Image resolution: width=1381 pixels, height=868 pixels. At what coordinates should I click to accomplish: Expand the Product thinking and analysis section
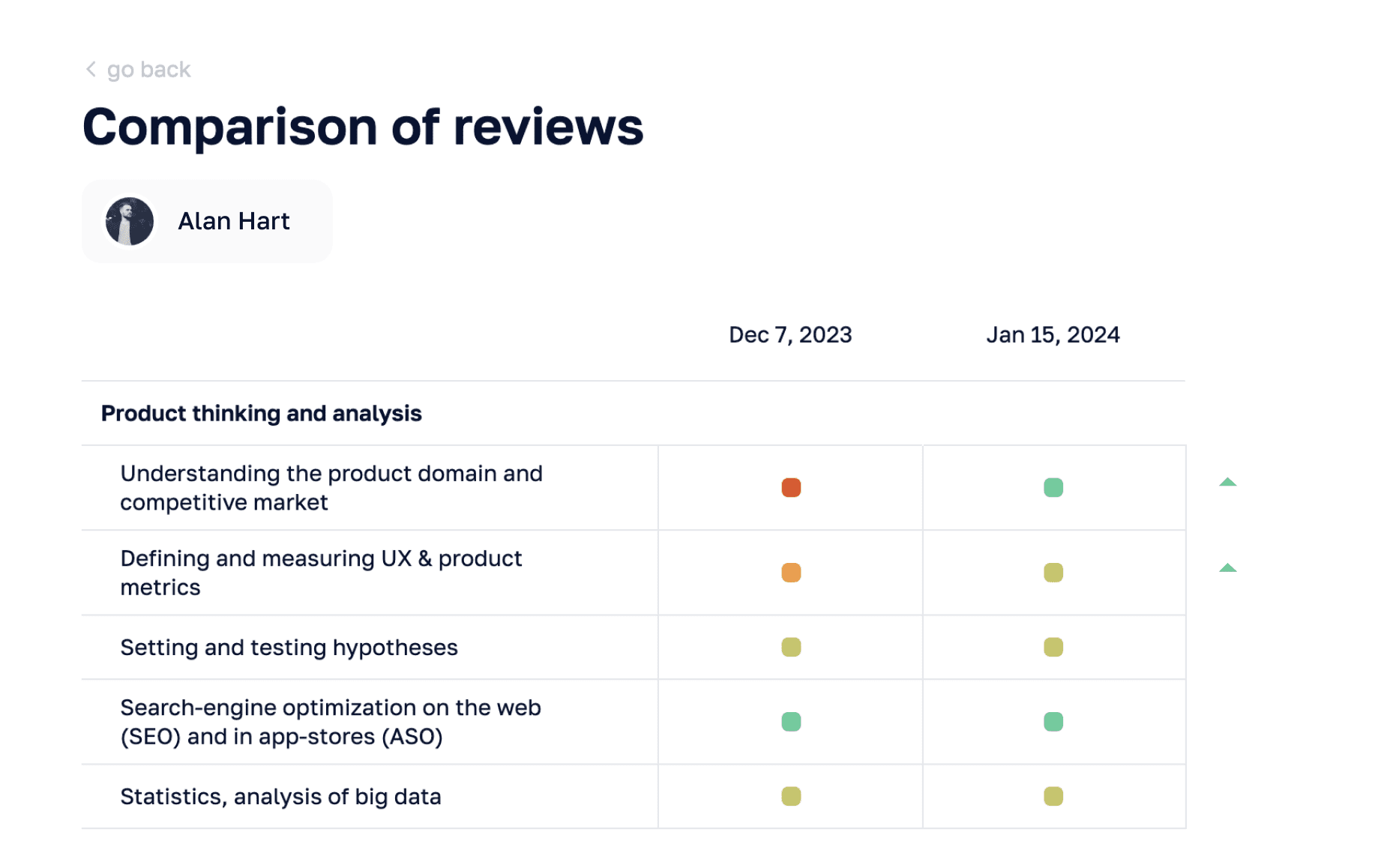(261, 412)
